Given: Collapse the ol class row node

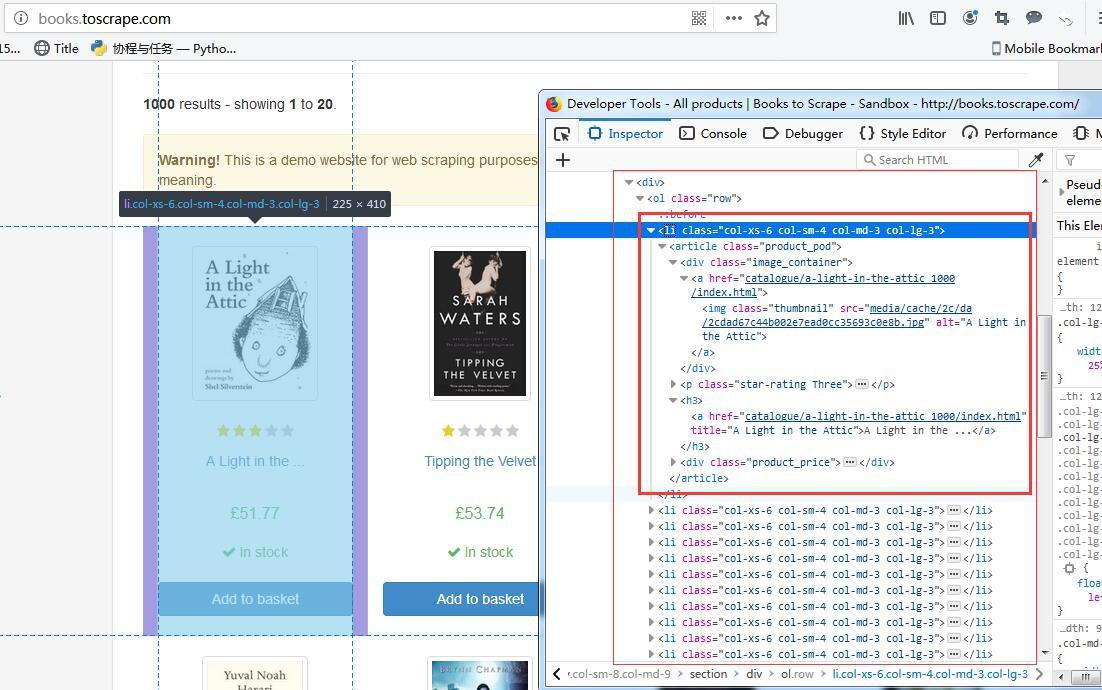Looking at the screenshot, I should tap(640, 198).
